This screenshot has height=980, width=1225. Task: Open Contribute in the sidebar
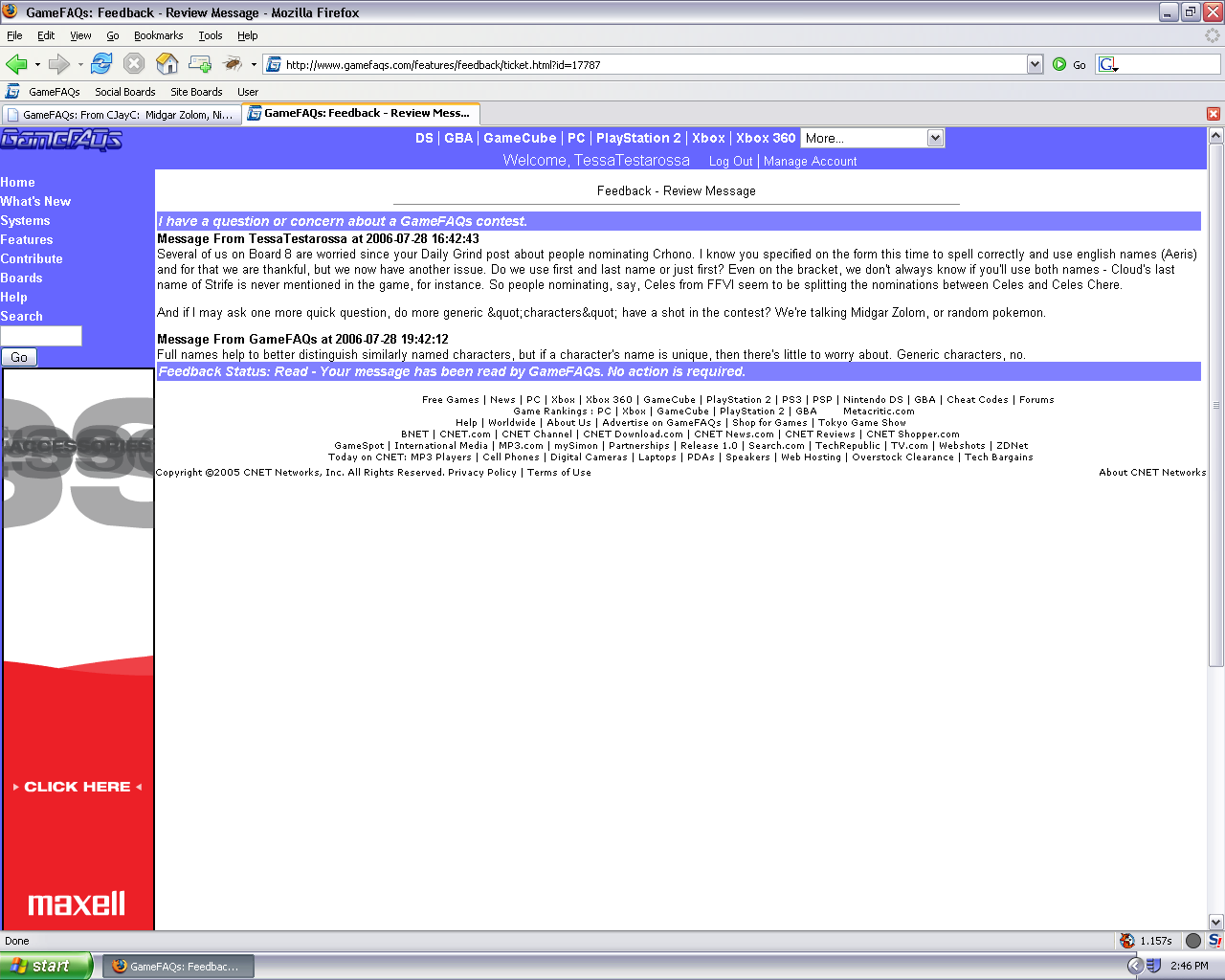pos(32,258)
